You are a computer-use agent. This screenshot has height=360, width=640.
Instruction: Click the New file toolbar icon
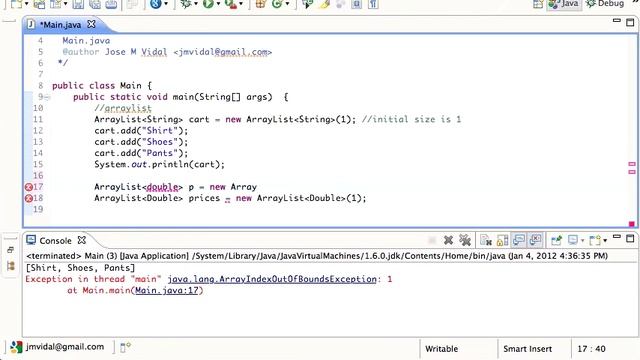pos(16,4)
